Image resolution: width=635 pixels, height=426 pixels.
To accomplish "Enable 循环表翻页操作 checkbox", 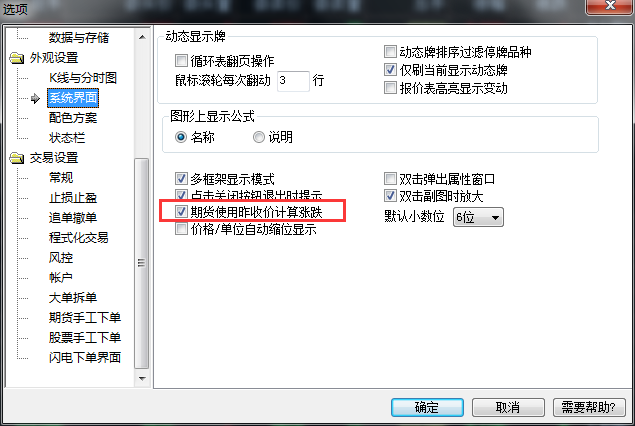I will pyautogui.click(x=181, y=61).
